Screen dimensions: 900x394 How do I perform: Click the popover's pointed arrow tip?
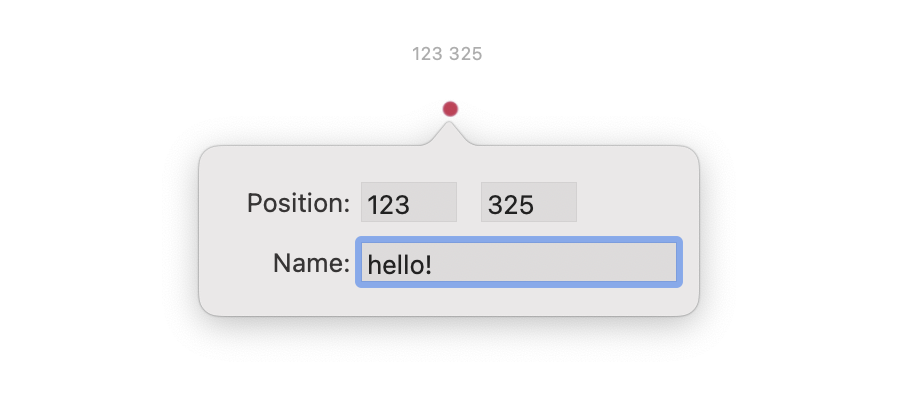point(449,125)
